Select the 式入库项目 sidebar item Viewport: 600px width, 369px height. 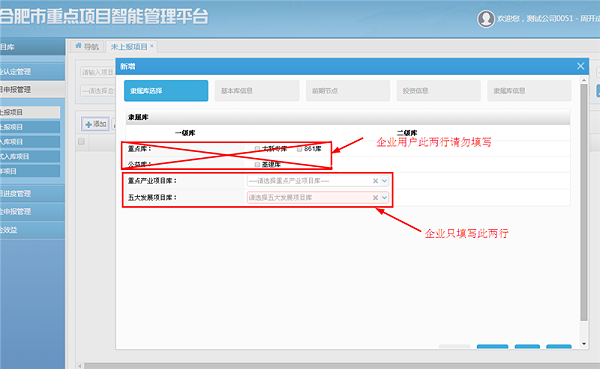coord(30,157)
